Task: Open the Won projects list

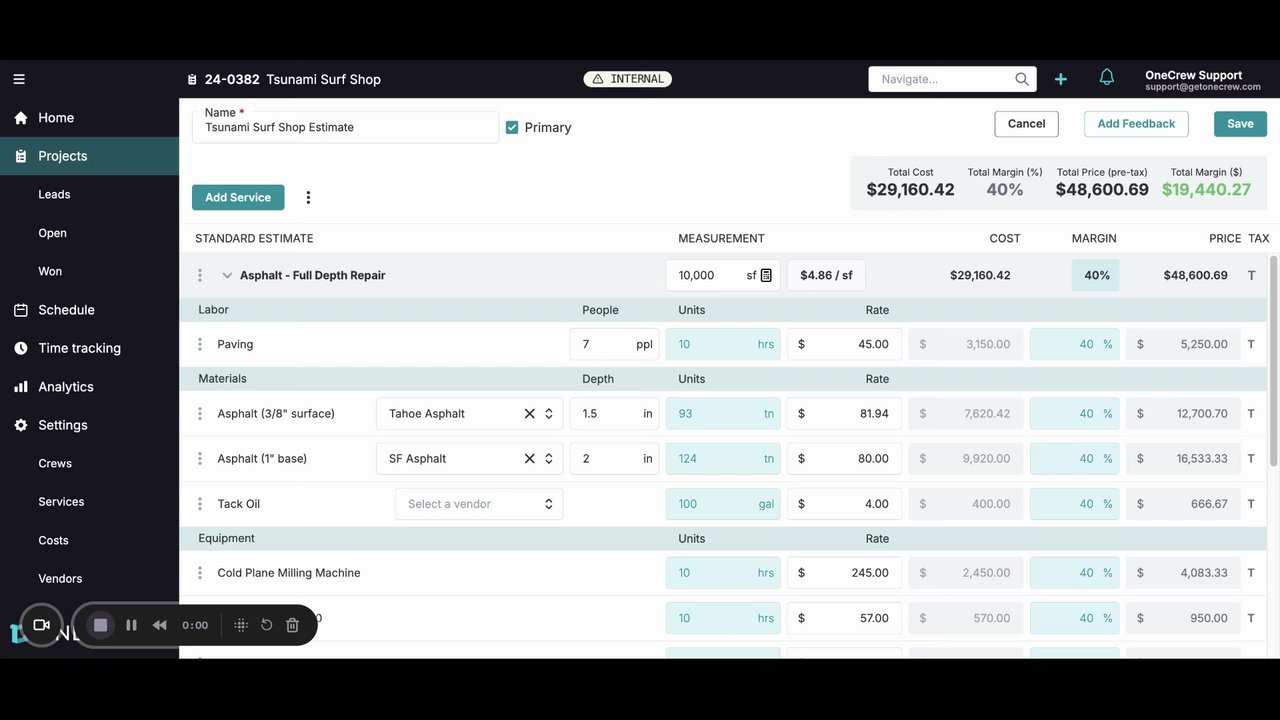Action: (50, 271)
